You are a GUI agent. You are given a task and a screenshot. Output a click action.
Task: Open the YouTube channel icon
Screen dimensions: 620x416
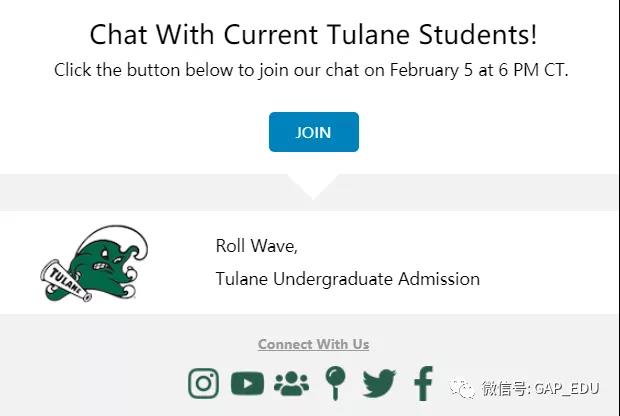(x=247, y=383)
